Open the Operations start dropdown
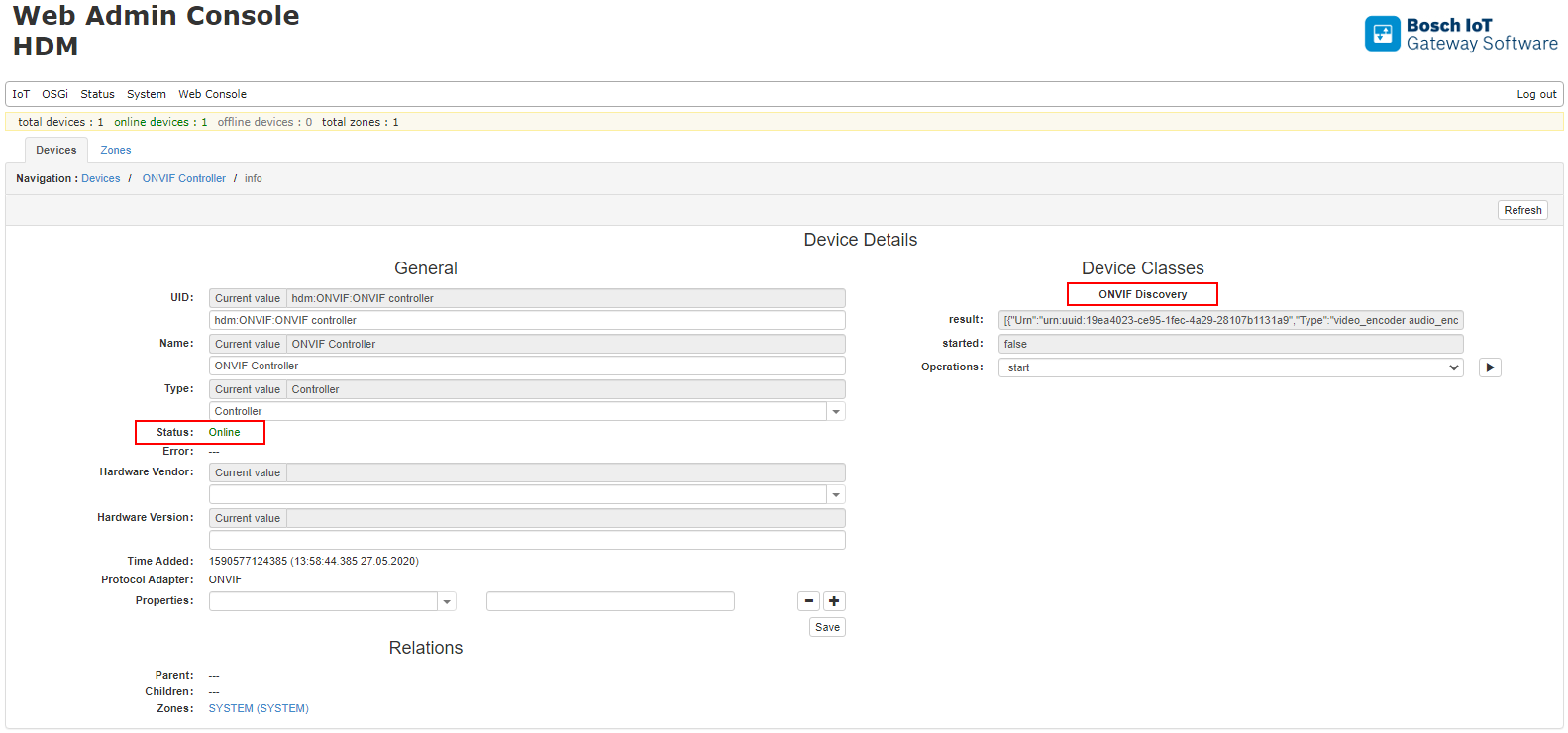 click(1230, 367)
